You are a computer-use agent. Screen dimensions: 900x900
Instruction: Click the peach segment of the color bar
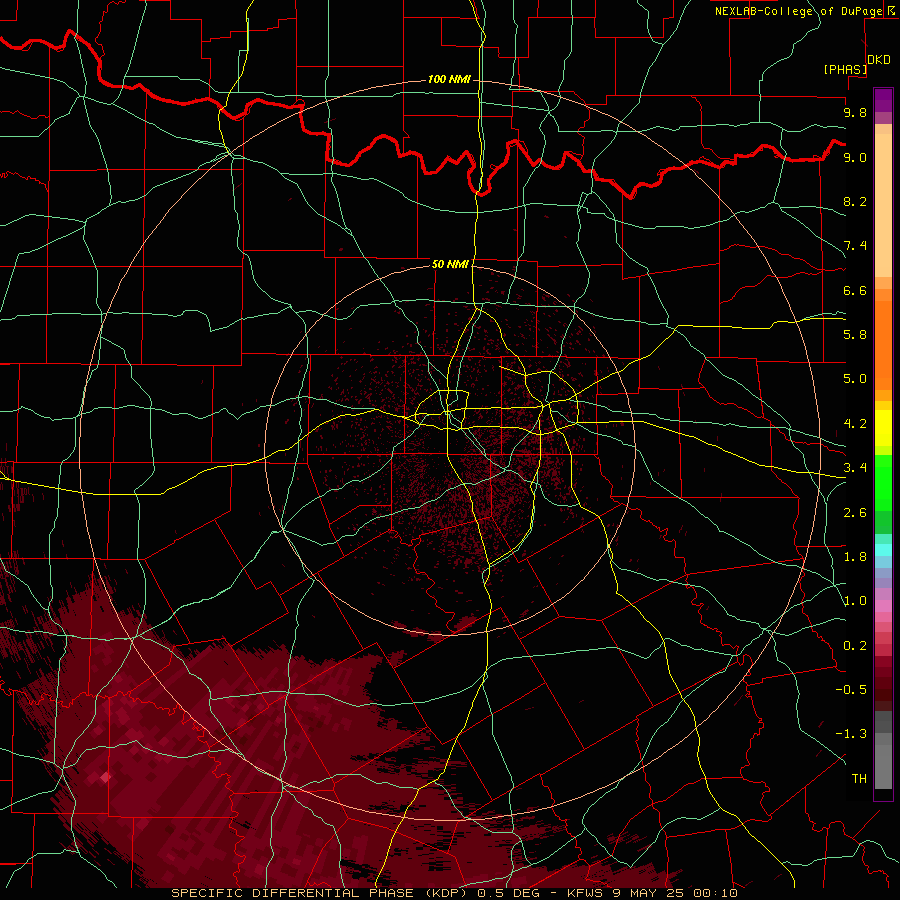(x=883, y=205)
